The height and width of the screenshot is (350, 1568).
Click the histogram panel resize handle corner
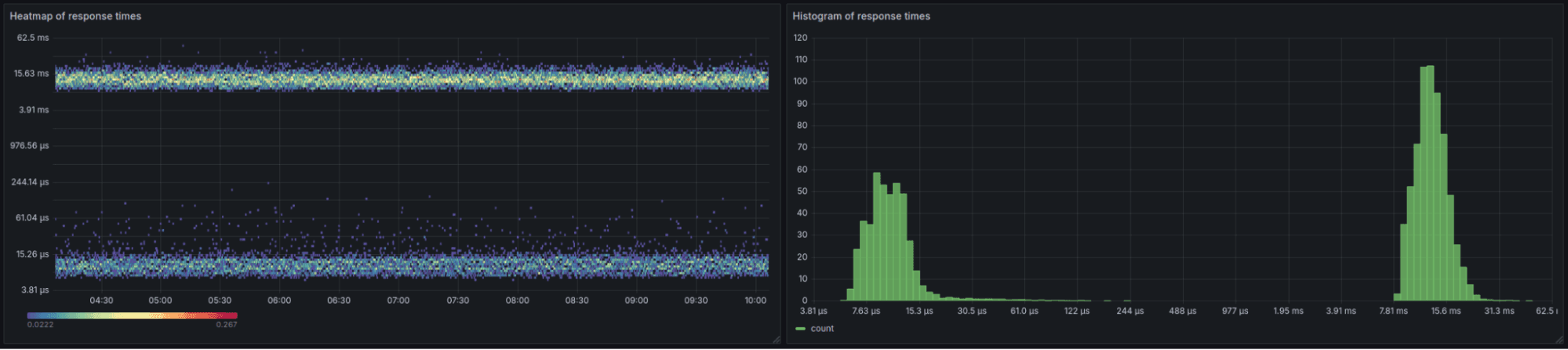pyautogui.click(x=1559, y=339)
